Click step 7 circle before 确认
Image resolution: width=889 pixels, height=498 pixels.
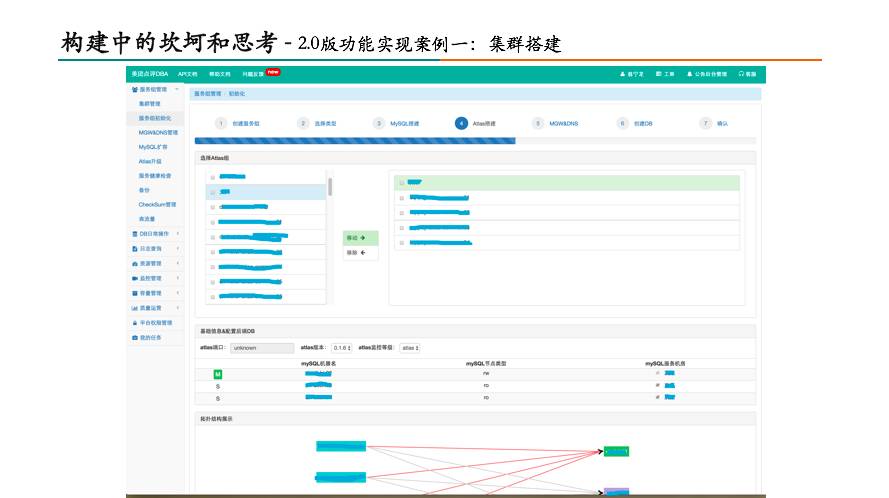pos(705,123)
